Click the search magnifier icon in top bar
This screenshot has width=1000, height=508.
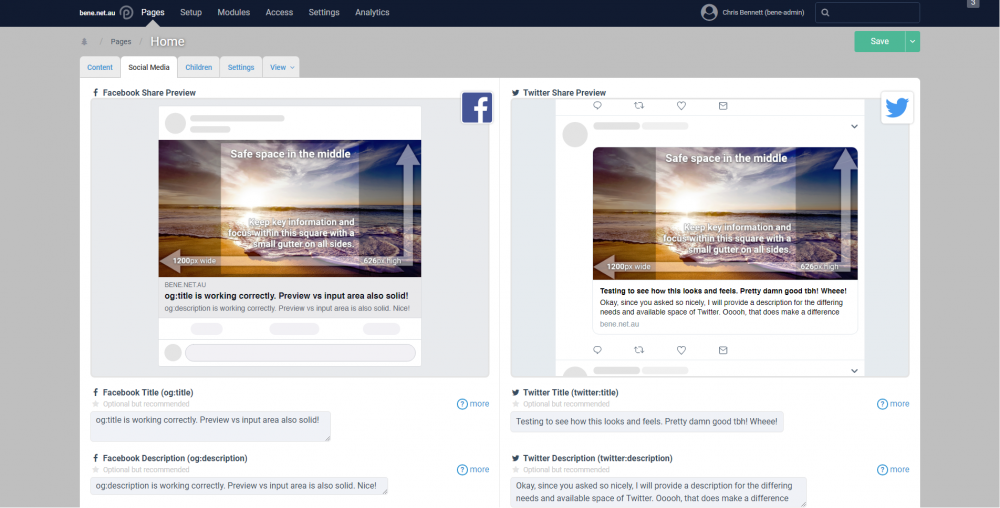pyautogui.click(x=826, y=13)
